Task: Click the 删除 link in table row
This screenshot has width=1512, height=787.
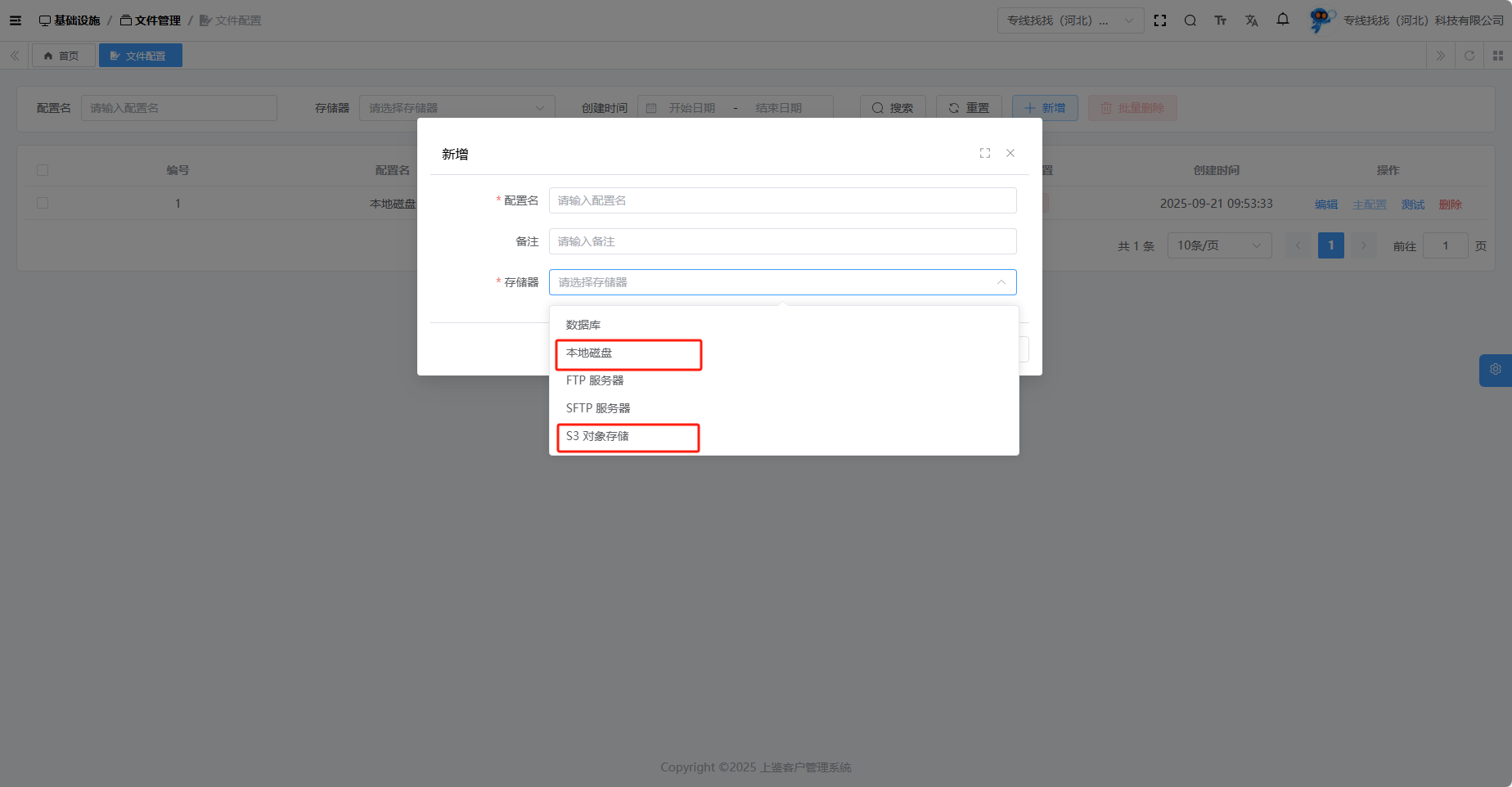Action: tap(1450, 205)
